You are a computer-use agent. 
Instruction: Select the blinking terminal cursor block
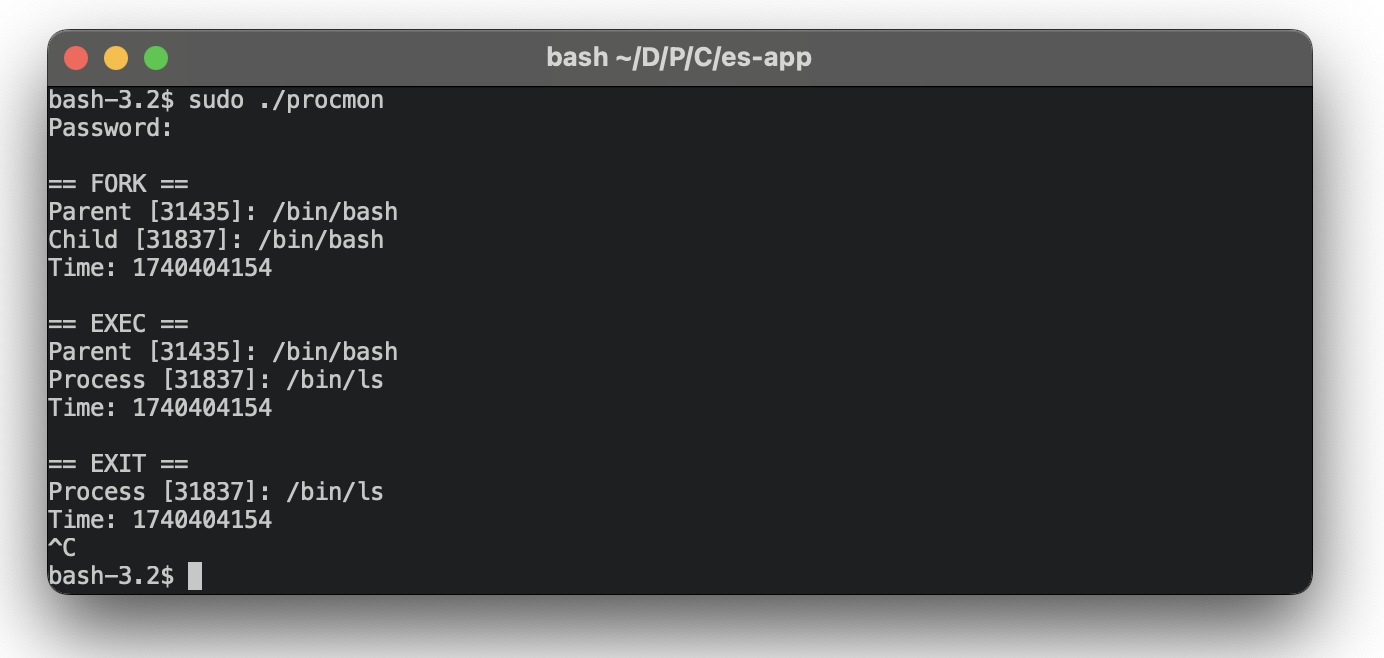click(x=194, y=576)
